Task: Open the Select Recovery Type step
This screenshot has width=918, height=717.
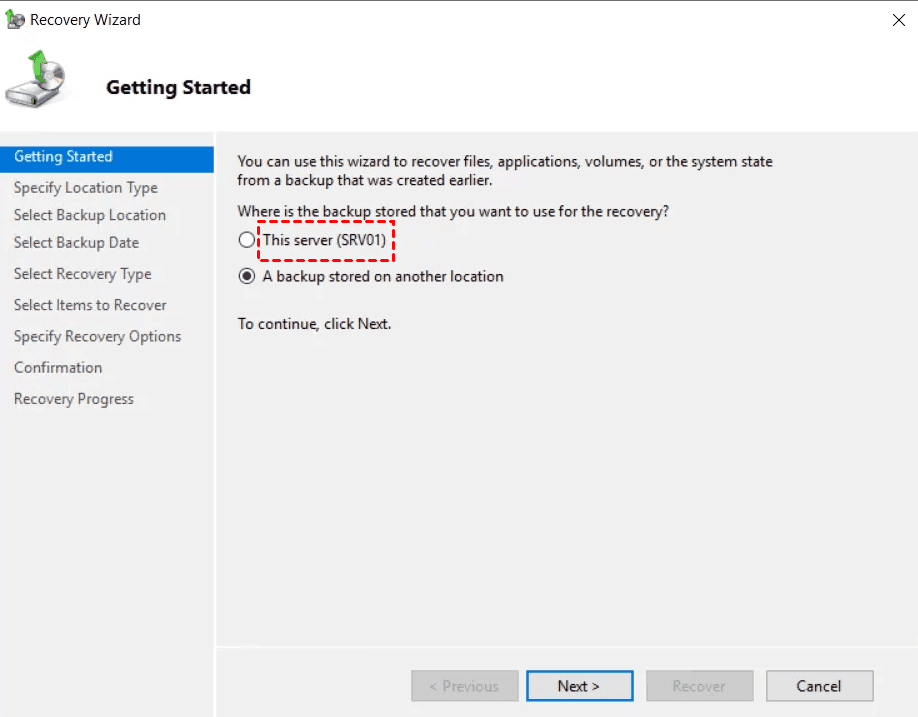Action: (x=83, y=274)
